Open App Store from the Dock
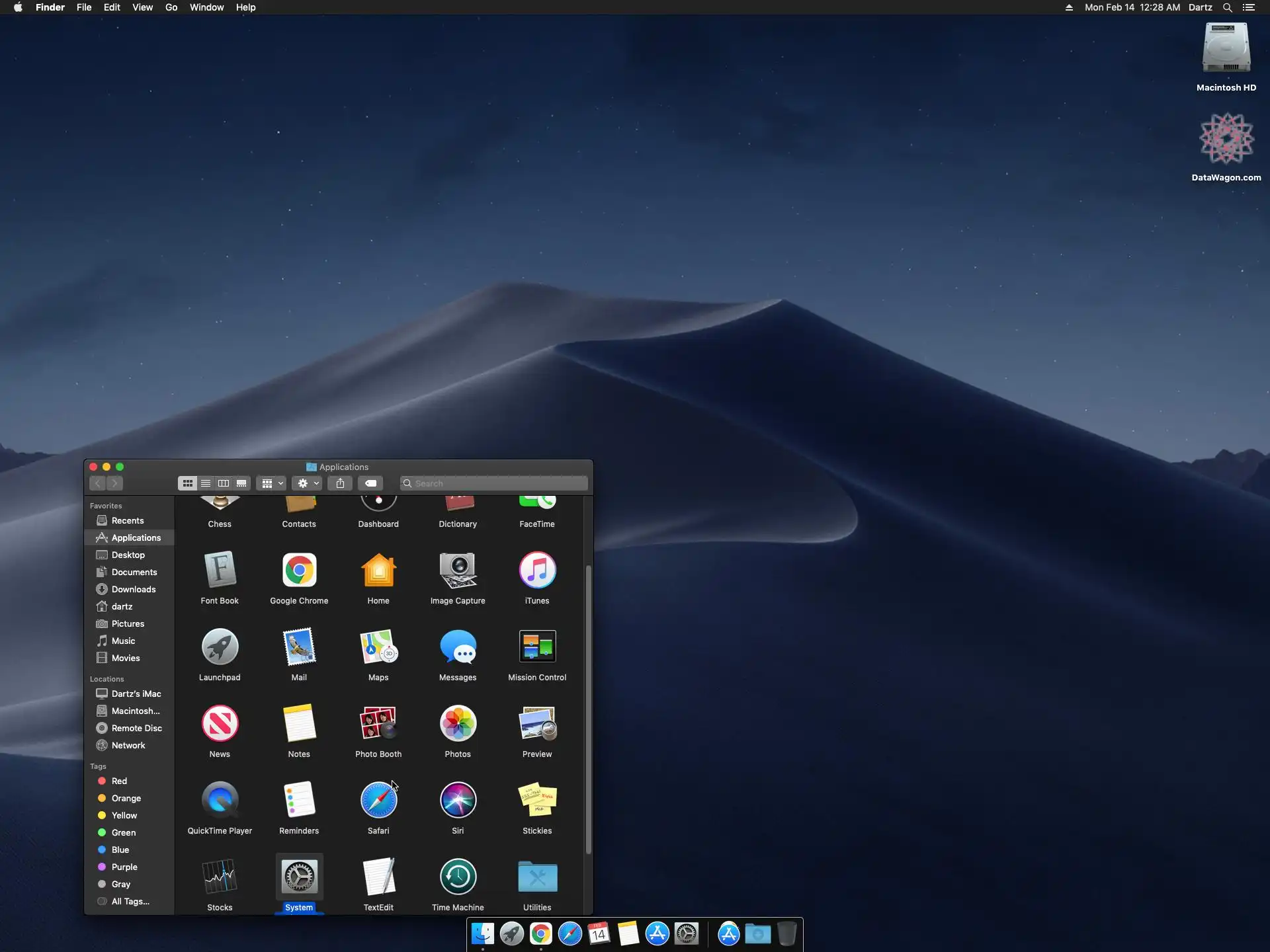This screenshot has height=952, width=1270. [x=657, y=933]
